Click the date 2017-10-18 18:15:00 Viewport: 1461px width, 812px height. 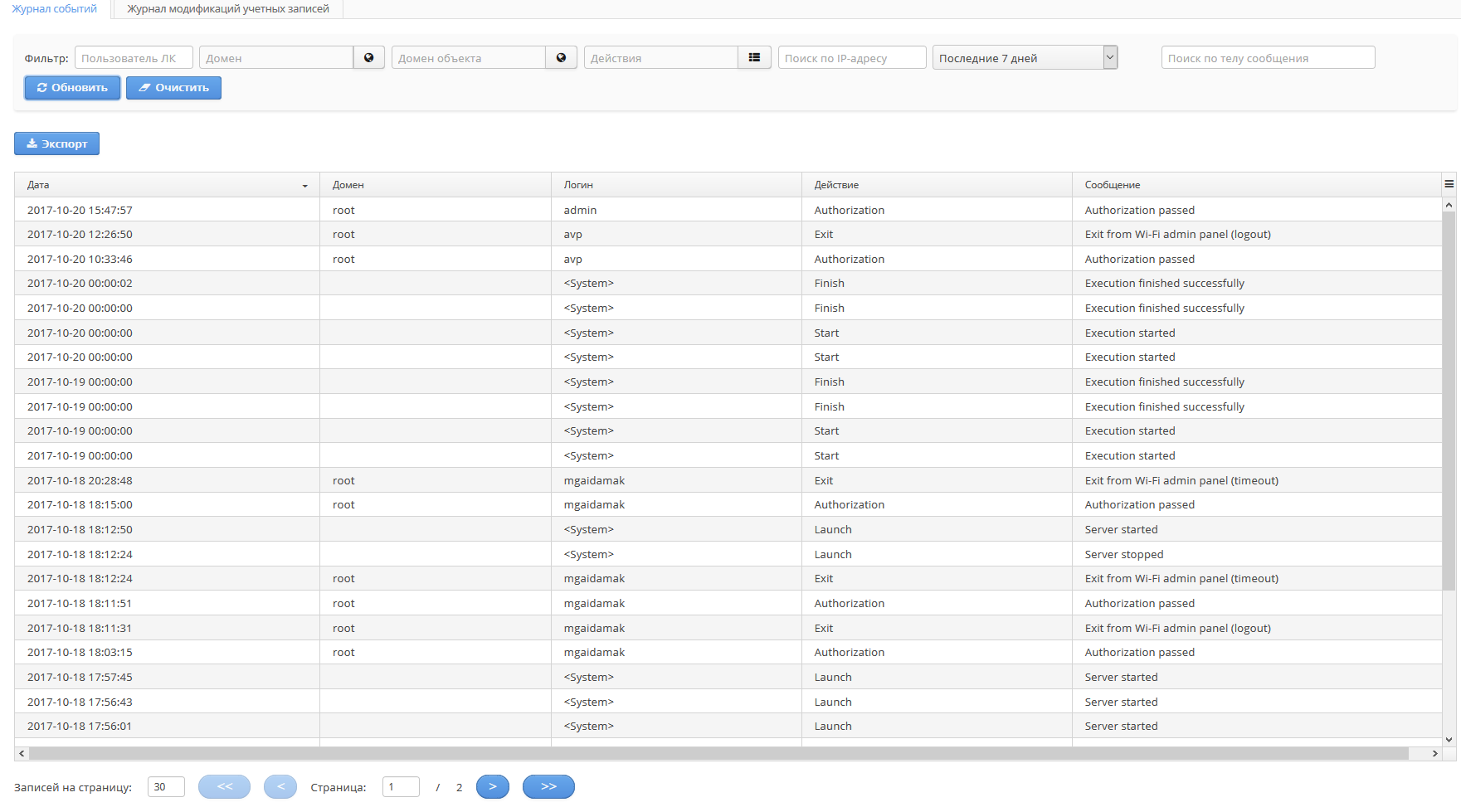coord(80,505)
